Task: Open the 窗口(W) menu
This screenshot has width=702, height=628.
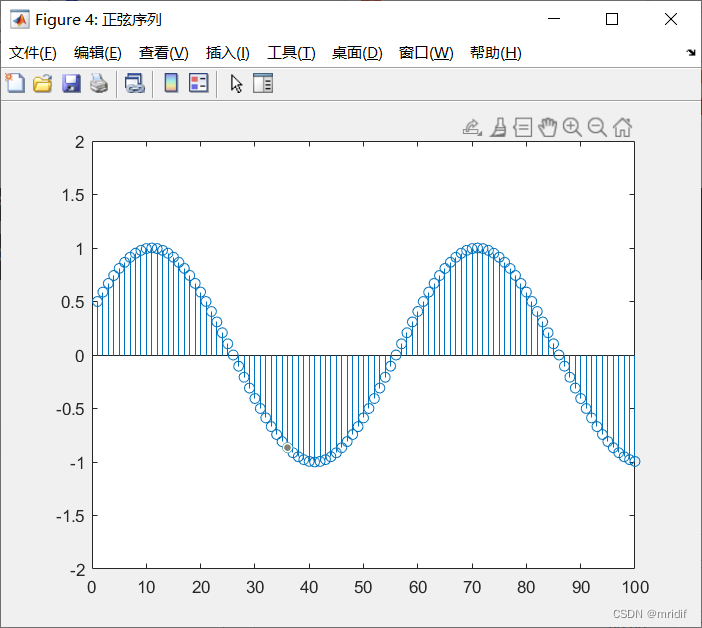Action: (x=426, y=53)
